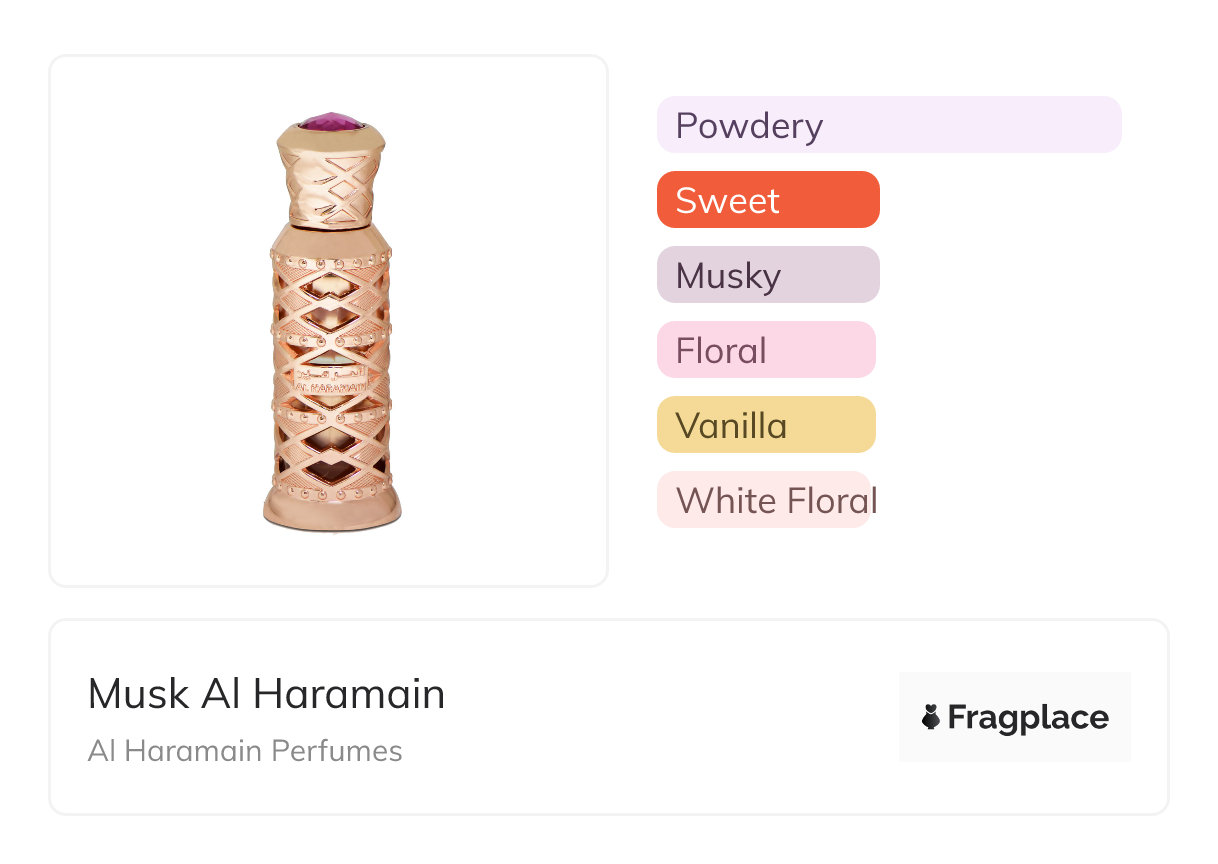1218x864 pixels.
Task: Click the Vanilla label text
Action: pyautogui.click(x=731, y=426)
